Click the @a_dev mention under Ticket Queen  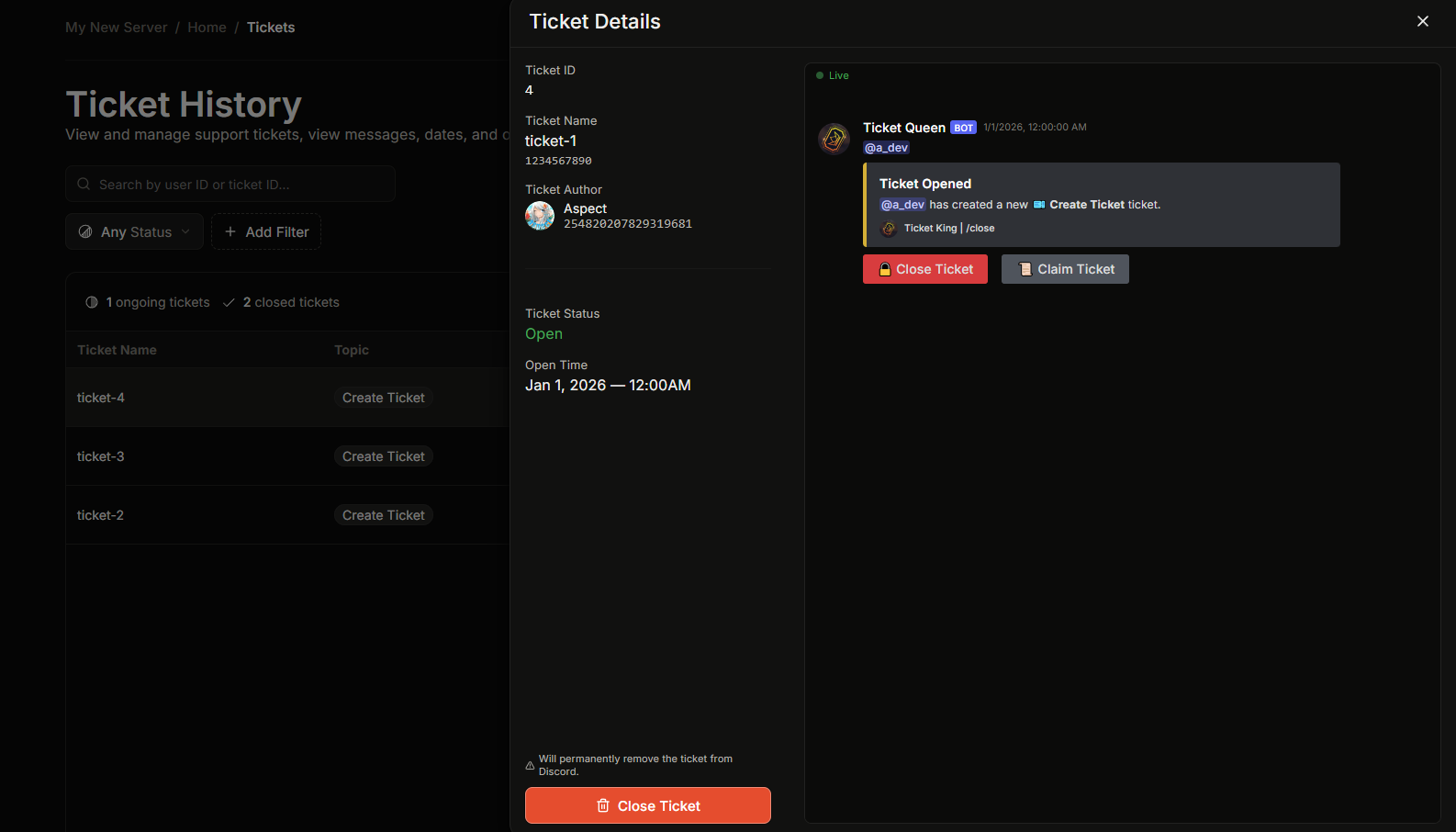coord(886,148)
